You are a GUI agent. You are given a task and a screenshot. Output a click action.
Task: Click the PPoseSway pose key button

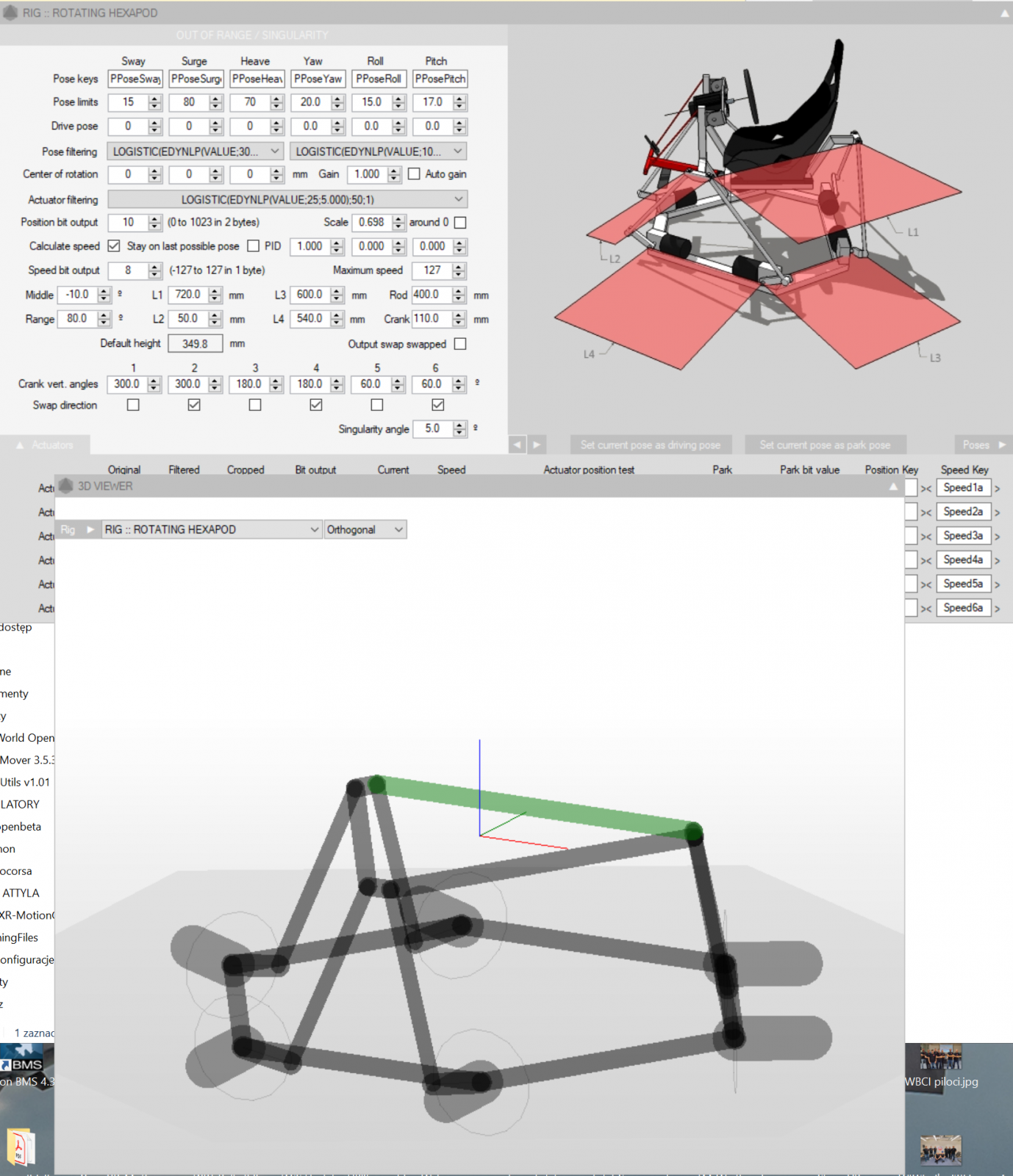pos(135,79)
